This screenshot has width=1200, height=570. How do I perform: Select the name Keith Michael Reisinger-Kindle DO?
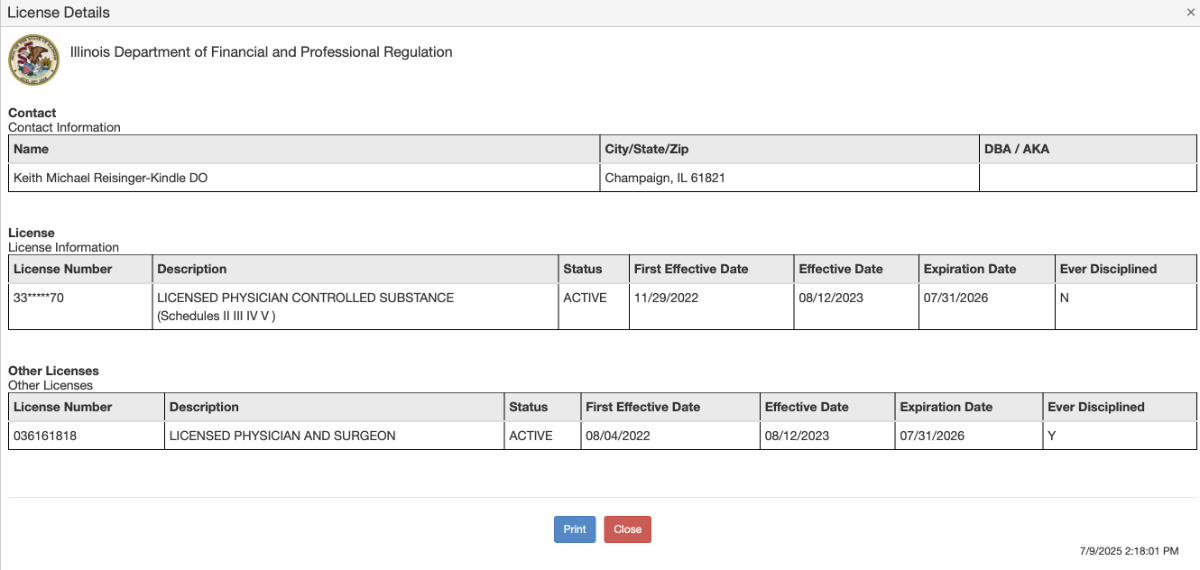tap(110, 178)
